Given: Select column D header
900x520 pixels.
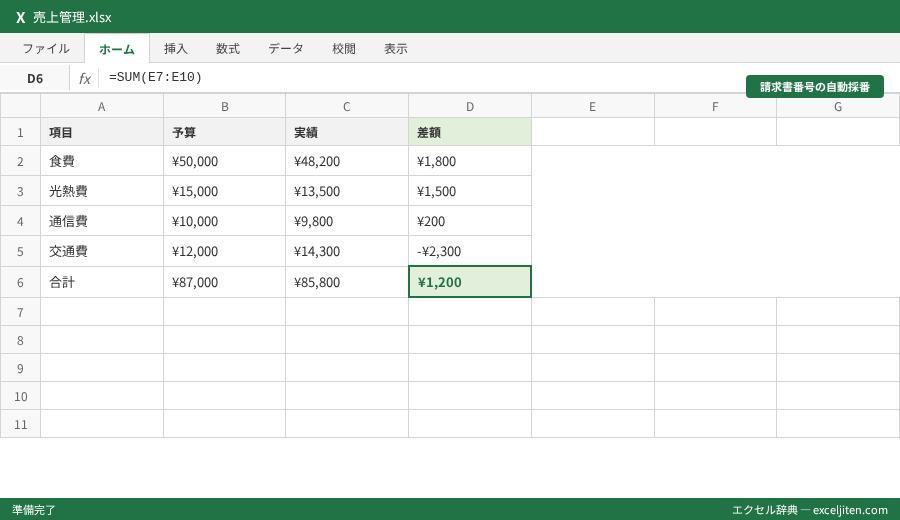Looking at the screenshot, I should [x=470, y=107].
